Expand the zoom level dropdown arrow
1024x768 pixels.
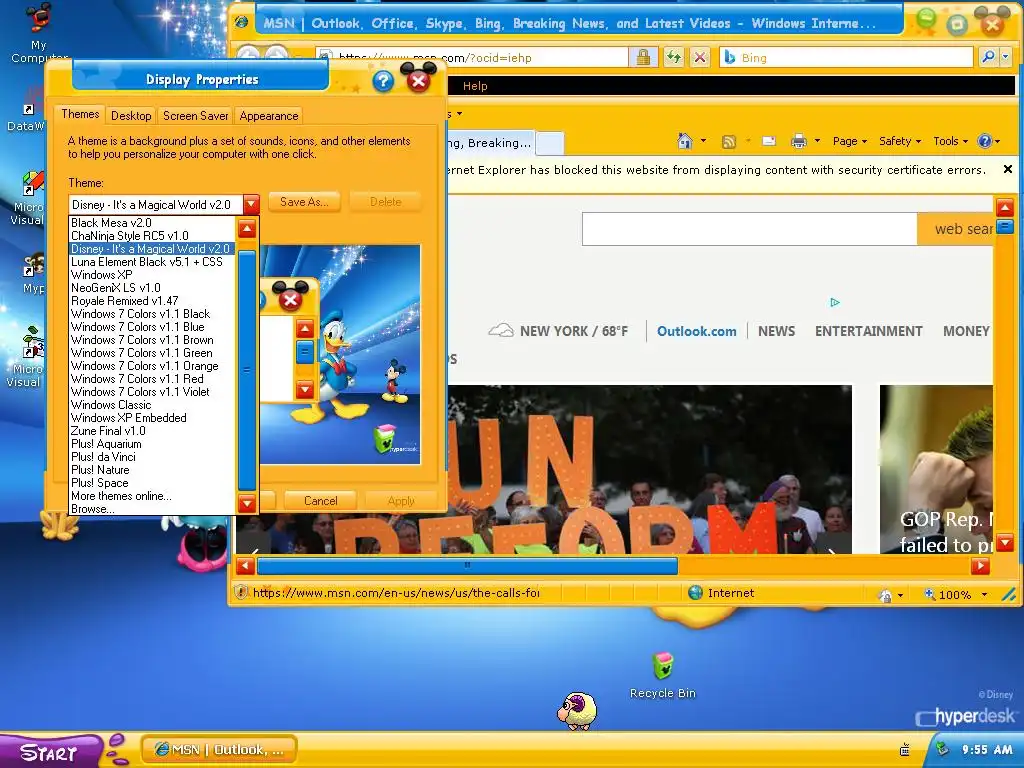[x=984, y=594]
